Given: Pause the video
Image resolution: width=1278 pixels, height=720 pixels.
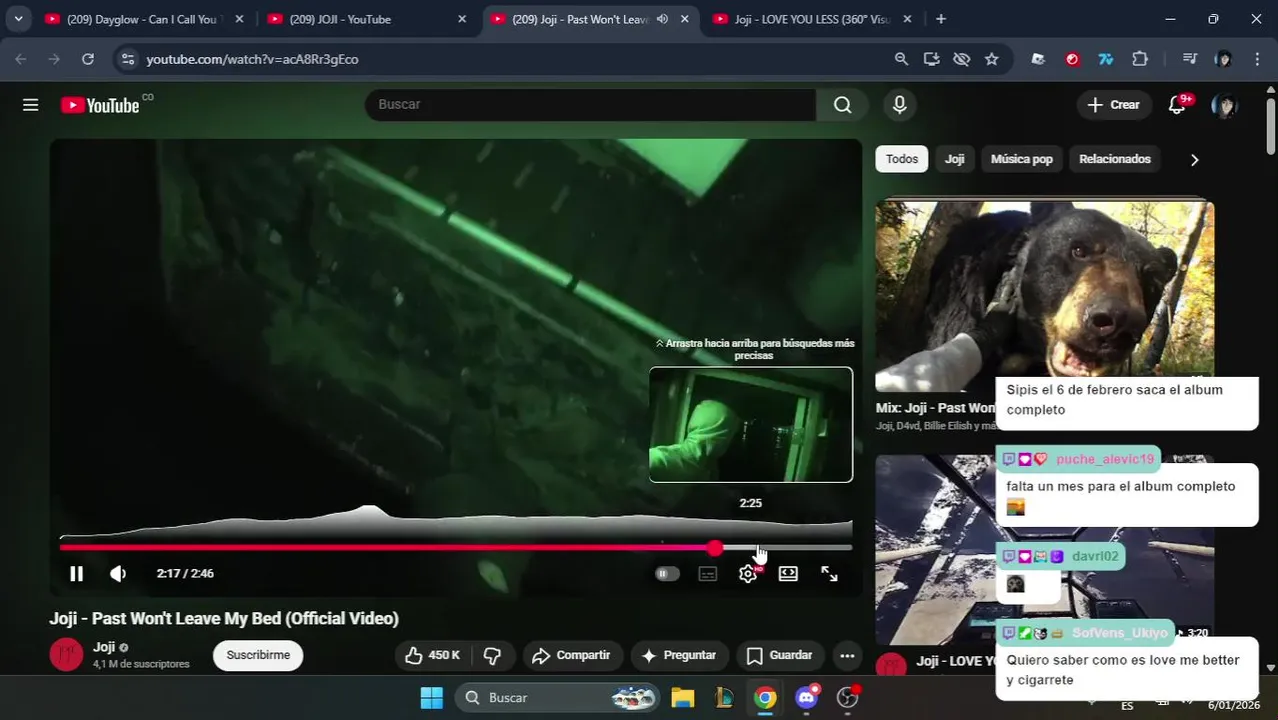Looking at the screenshot, I should pyautogui.click(x=76, y=573).
